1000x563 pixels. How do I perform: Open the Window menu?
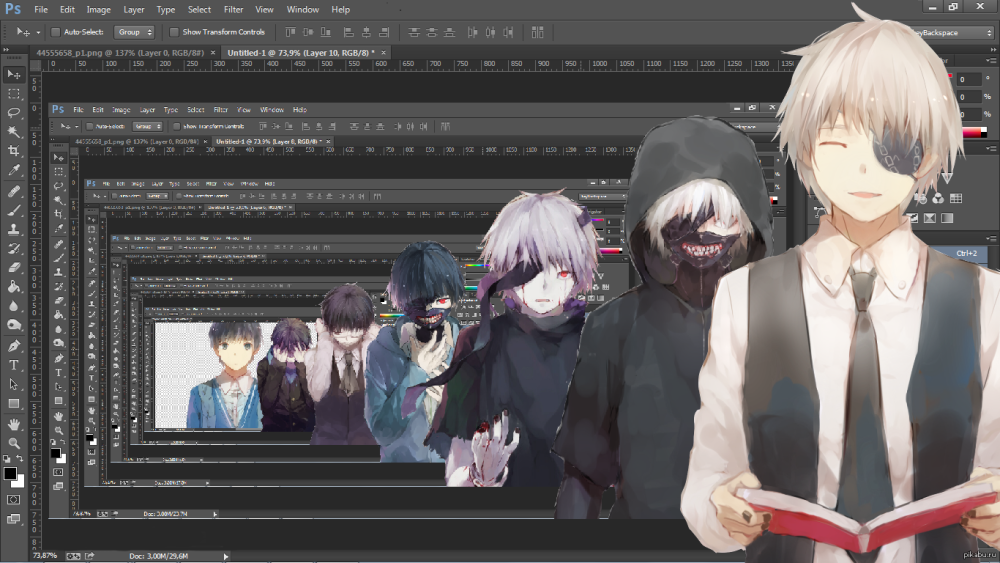coord(302,10)
